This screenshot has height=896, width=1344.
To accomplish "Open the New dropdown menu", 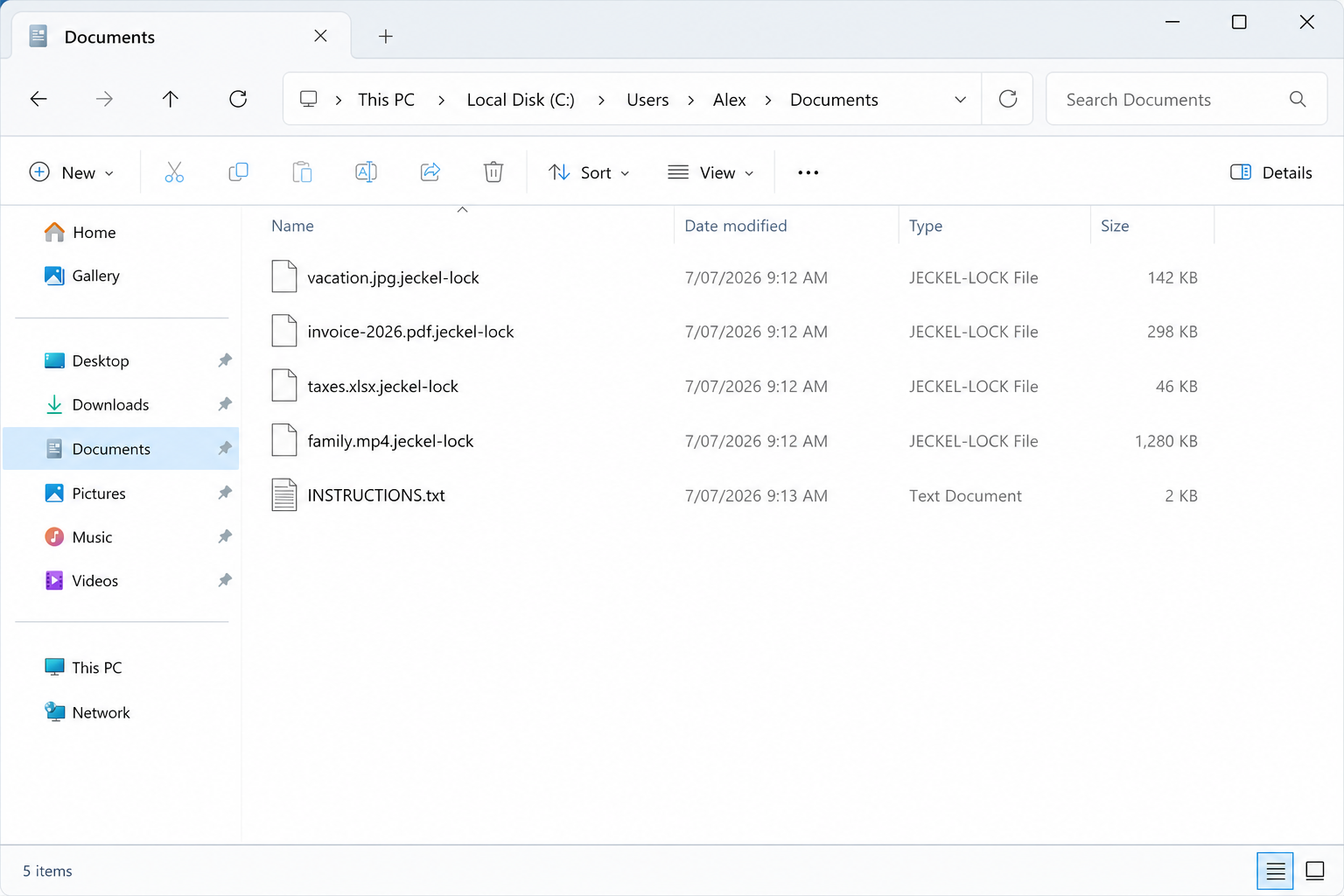I will coord(72,172).
